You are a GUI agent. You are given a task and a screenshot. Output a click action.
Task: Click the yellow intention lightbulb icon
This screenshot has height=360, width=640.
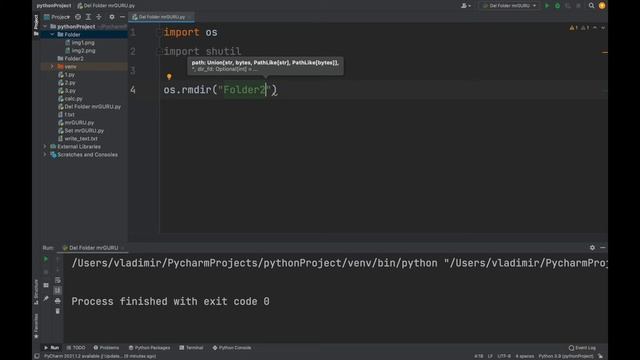pyautogui.click(x=169, y=76)
